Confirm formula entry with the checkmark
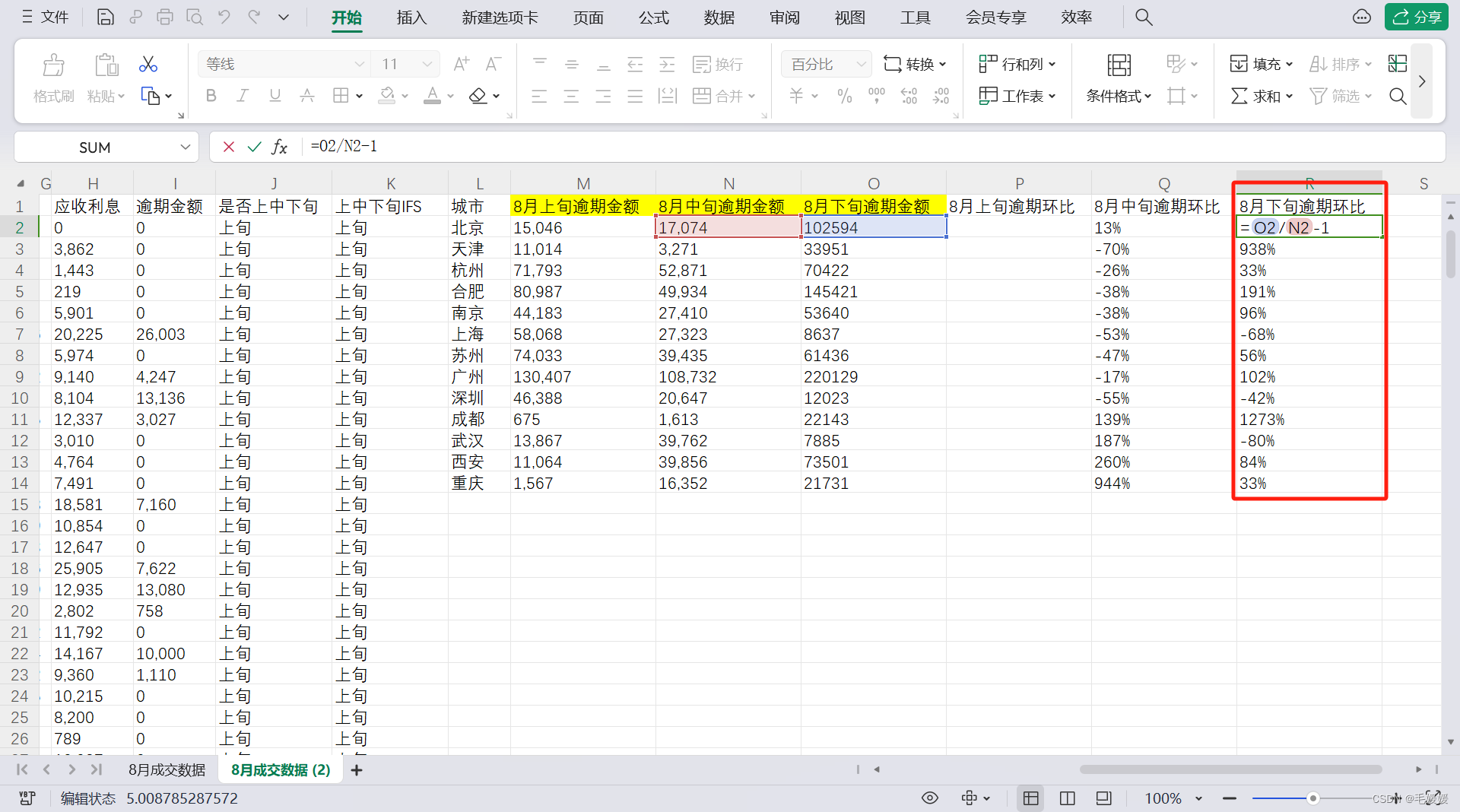The height and width of the screenshot is (812, 1460). (254, 147)
